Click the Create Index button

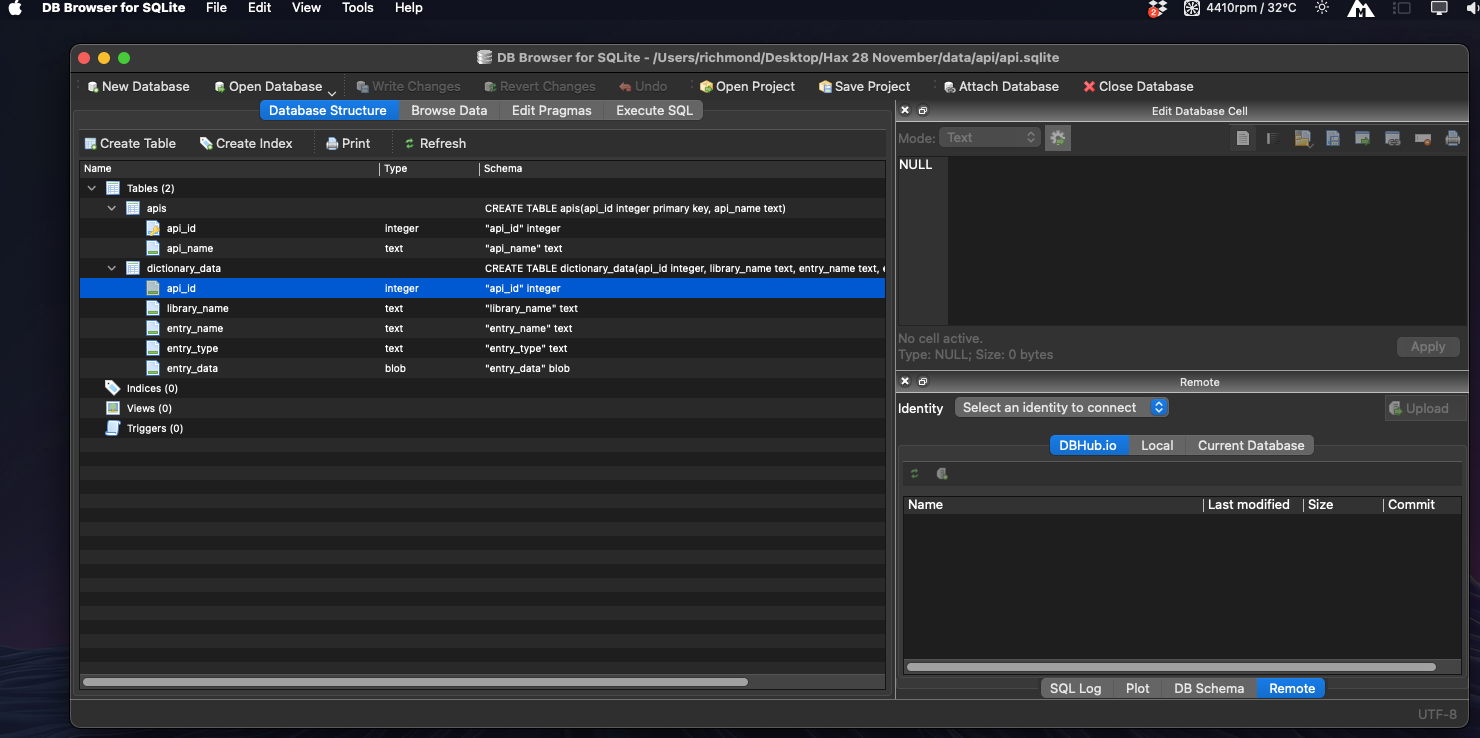point(246,143)
